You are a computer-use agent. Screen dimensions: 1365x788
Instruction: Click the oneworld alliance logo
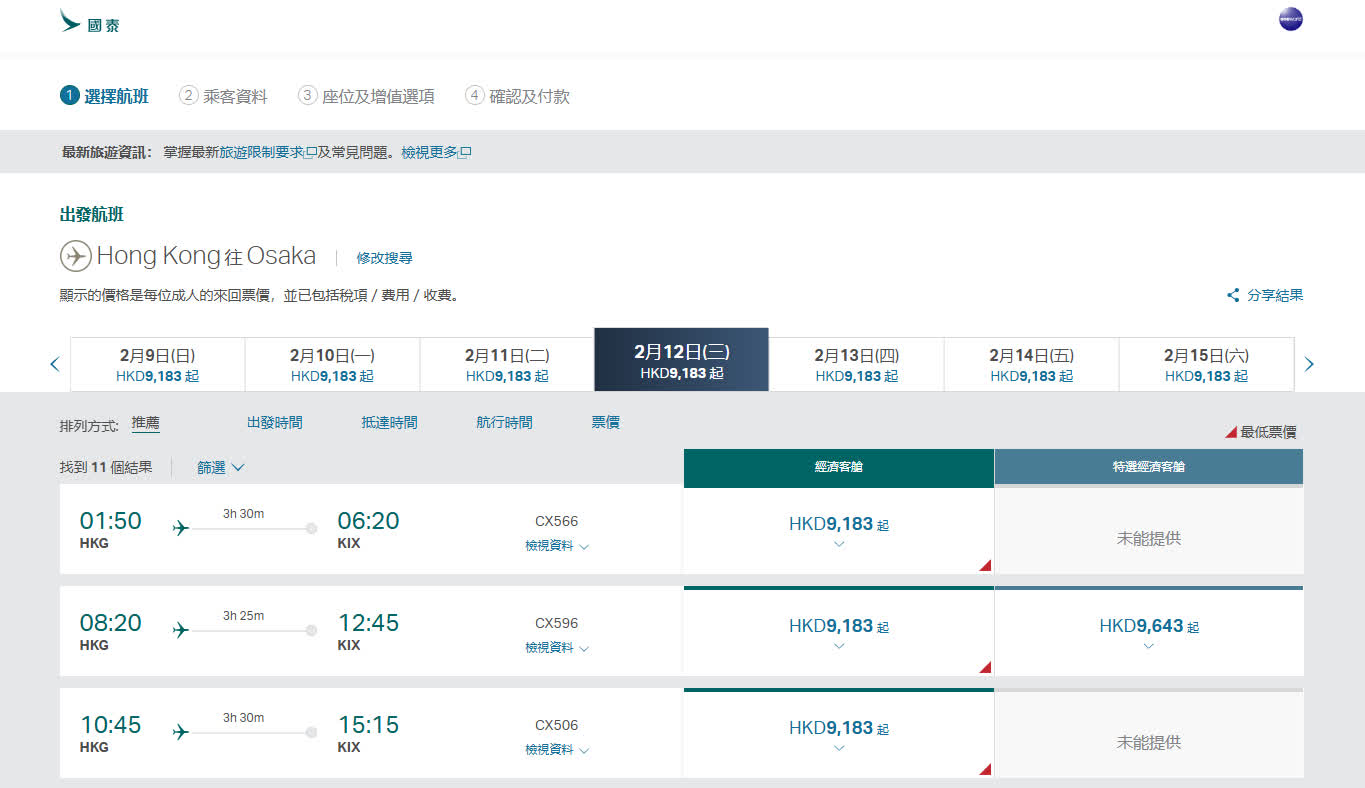click(x=1290, y=20)
